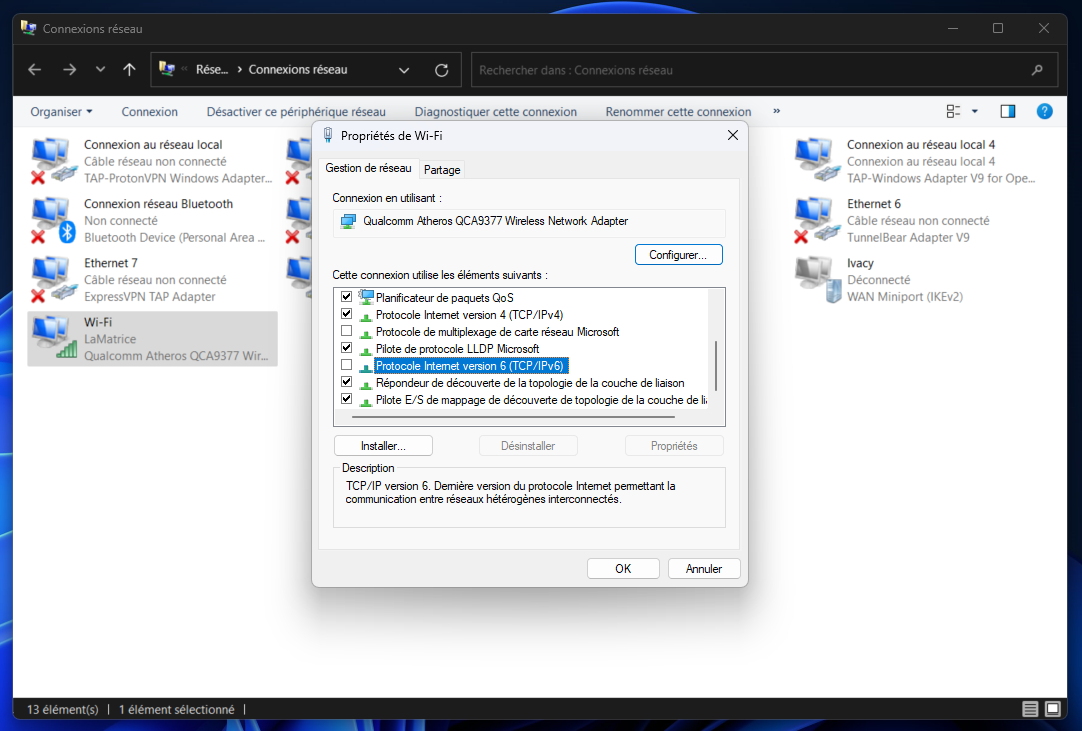Viewport: 1082px width, 731px height.
Task: Open the view options dropdown arrow
Action: pos(975,111)
